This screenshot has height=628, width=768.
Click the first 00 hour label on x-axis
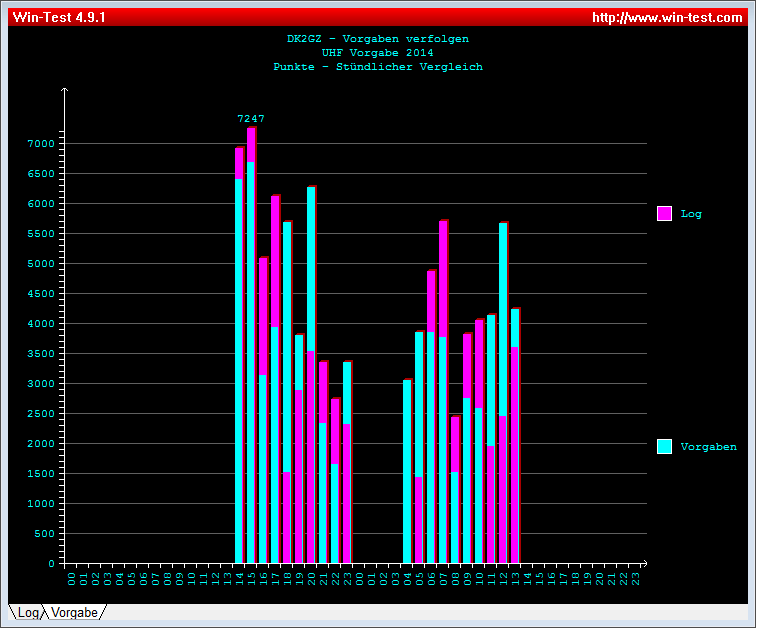[71, 577]
